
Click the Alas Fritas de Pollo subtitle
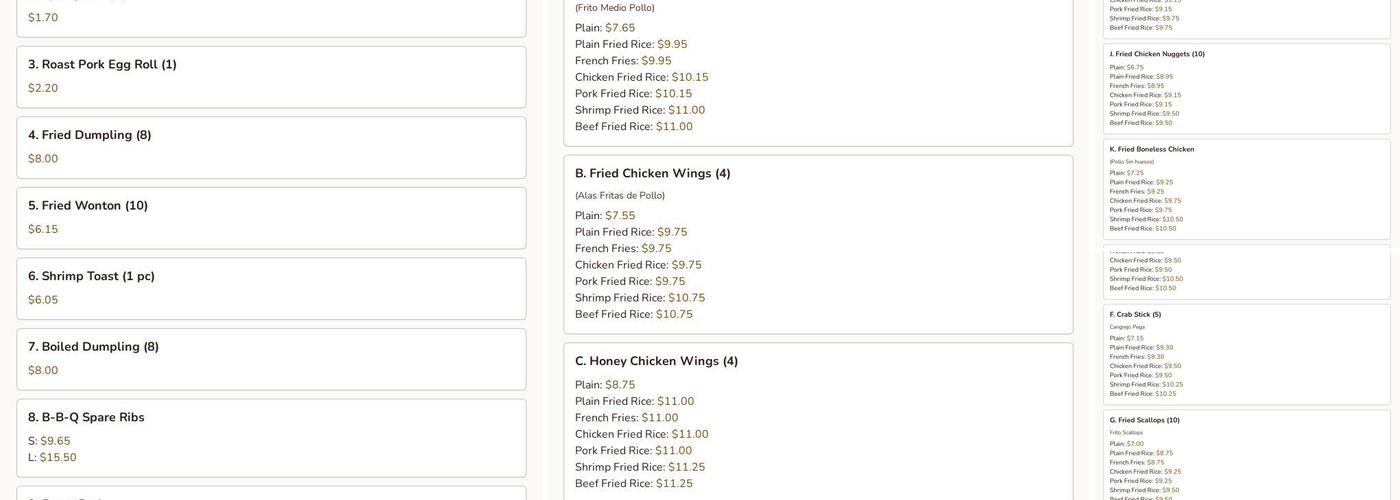tap(619, 196)
